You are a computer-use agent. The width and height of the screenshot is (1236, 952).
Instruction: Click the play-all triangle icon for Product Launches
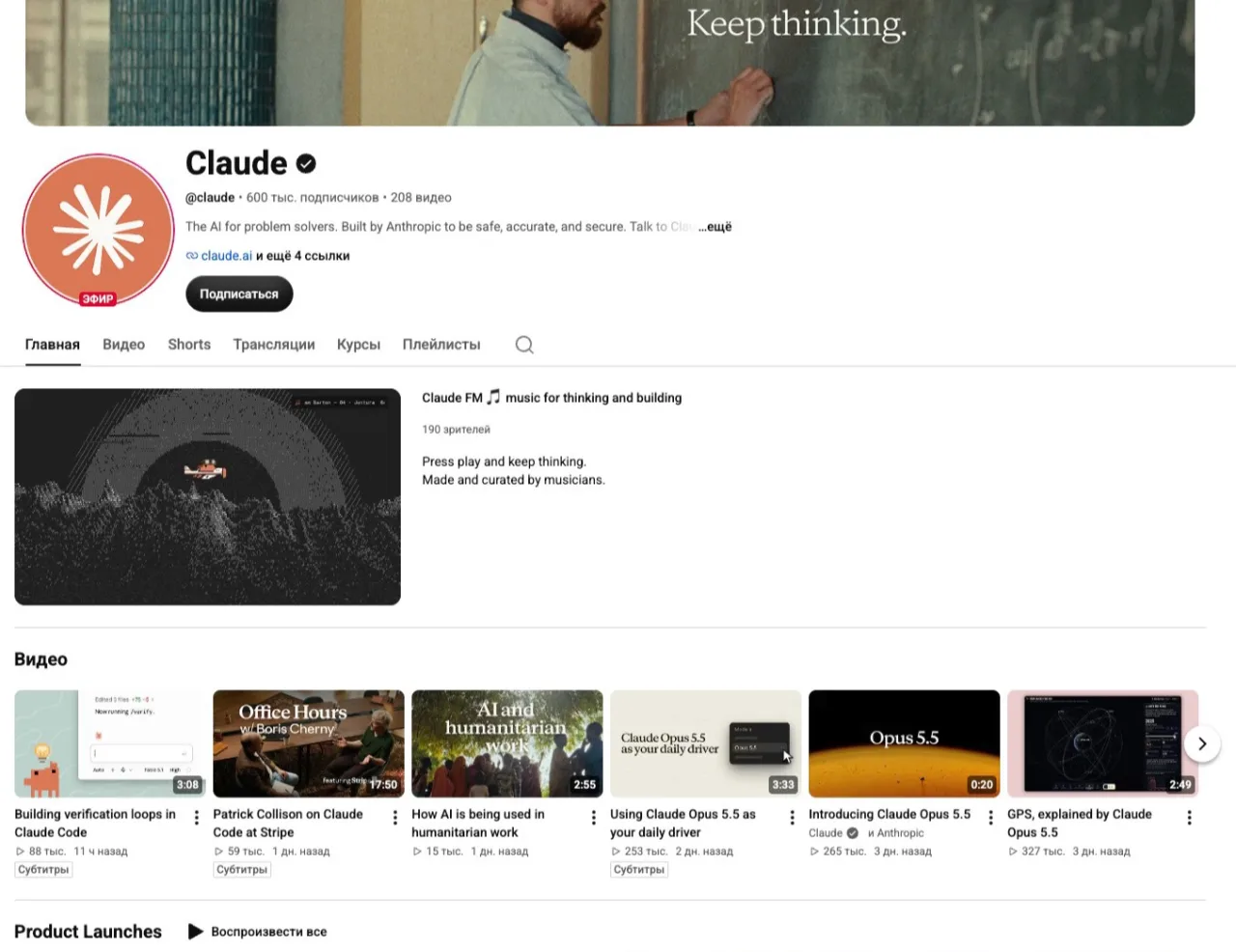(x=195, y=932)
